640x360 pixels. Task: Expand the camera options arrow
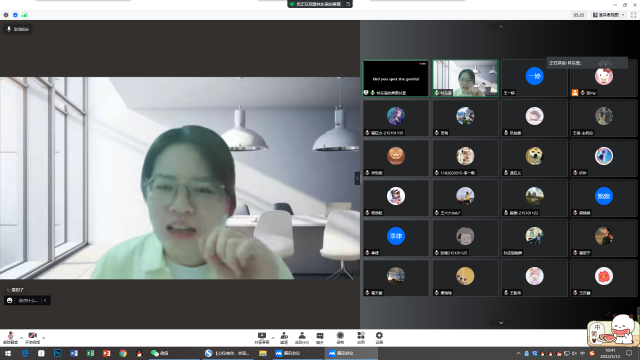click(x=44, y=338)
